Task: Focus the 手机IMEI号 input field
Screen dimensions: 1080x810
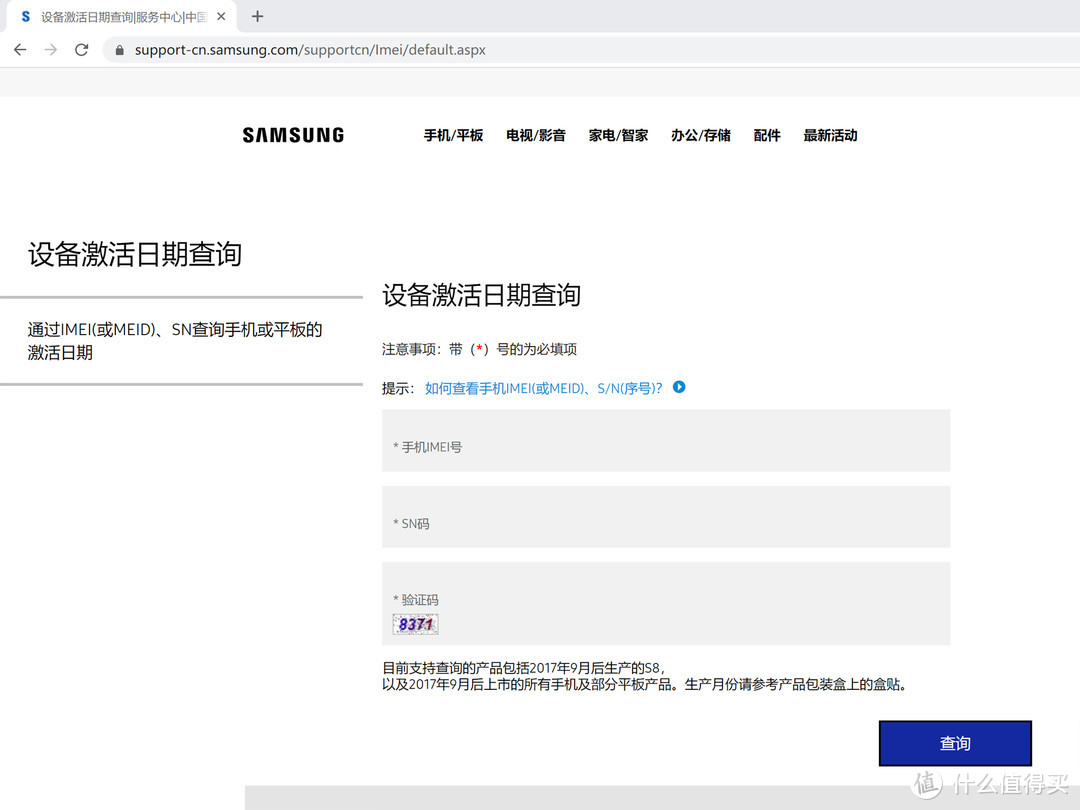Action: [x=666, y=441]
